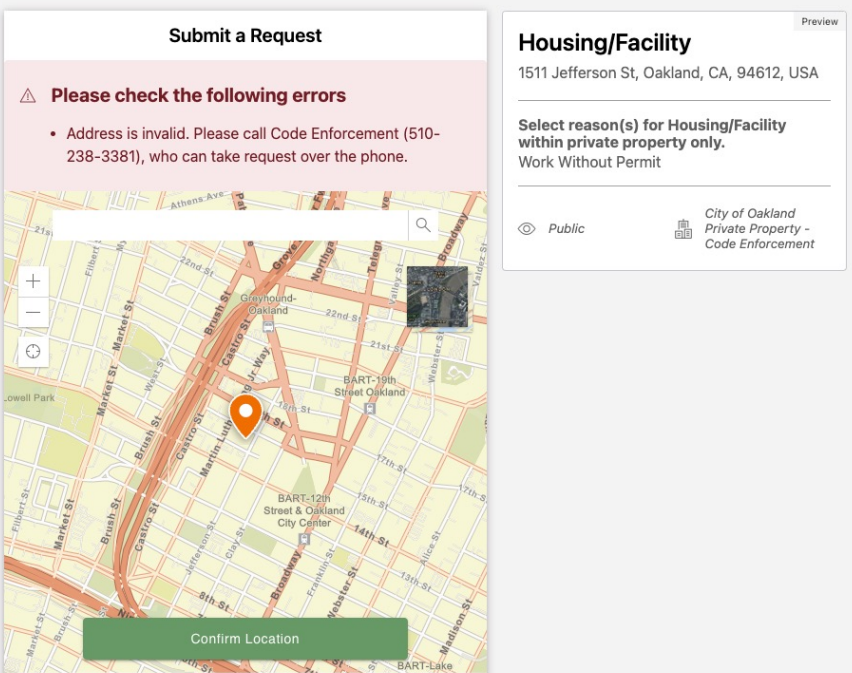This screenshot has height=673, width=852.
Task: Zoom in the map with plus button
Action: [33, 281]
